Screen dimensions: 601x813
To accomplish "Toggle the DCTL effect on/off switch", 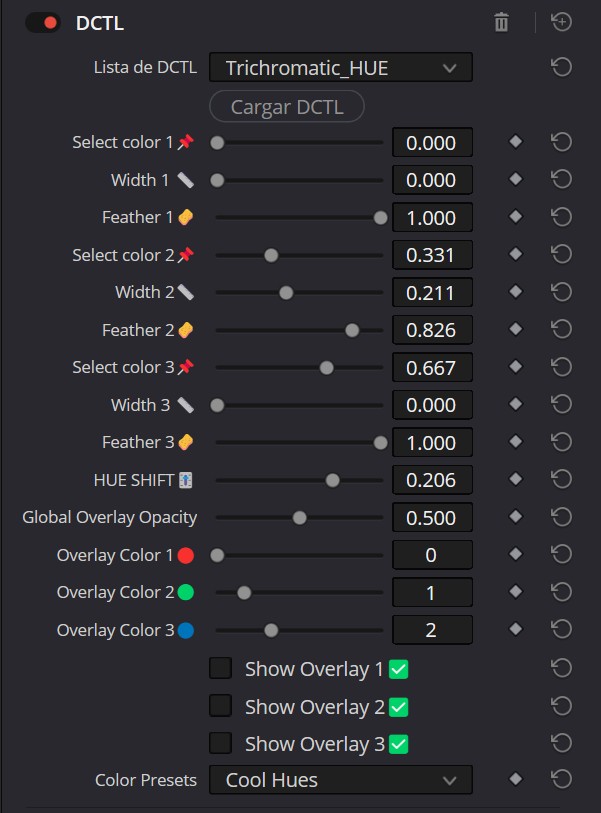I will [43, 22].
